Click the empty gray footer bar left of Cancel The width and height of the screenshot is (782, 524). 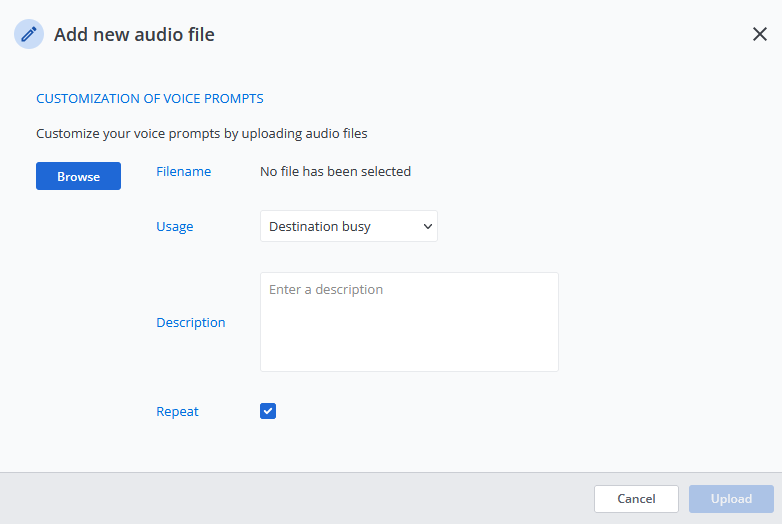coord(300,498)
